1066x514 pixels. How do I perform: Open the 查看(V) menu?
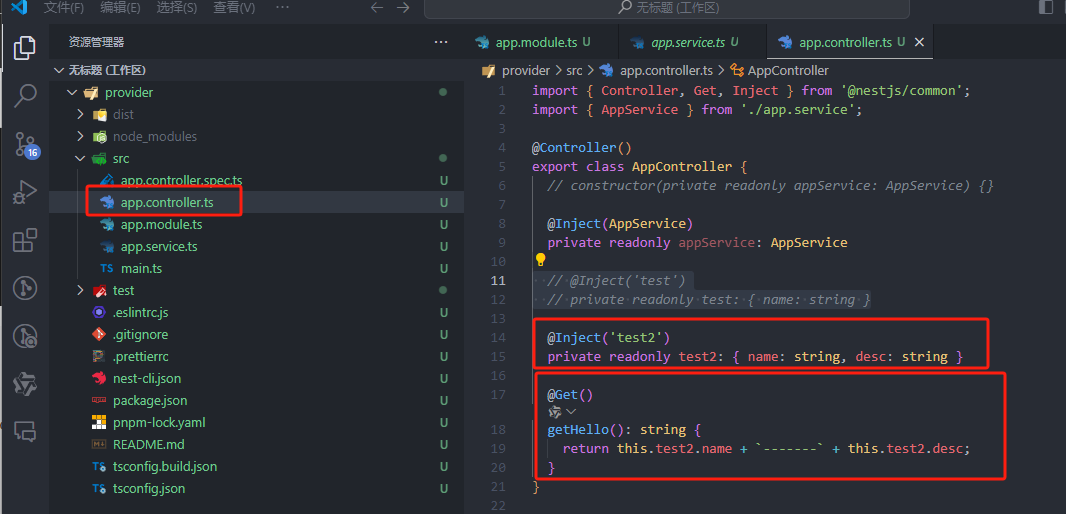234,7
